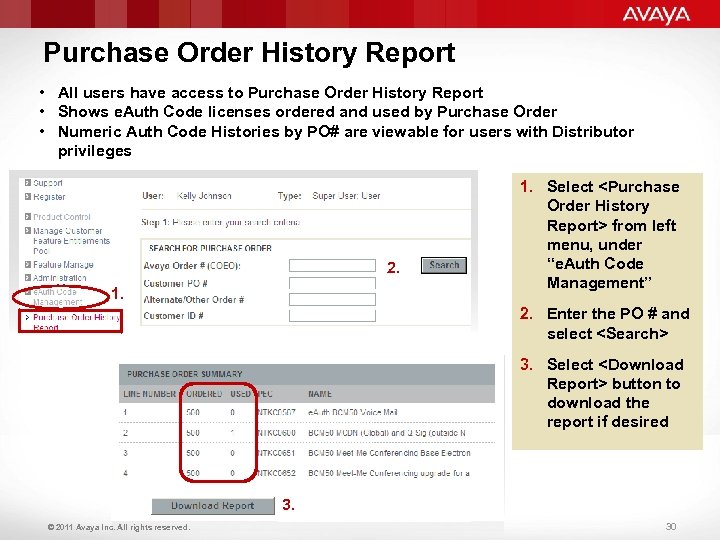Focus the Avaya Order # (COEO) field

pos(332,265)
